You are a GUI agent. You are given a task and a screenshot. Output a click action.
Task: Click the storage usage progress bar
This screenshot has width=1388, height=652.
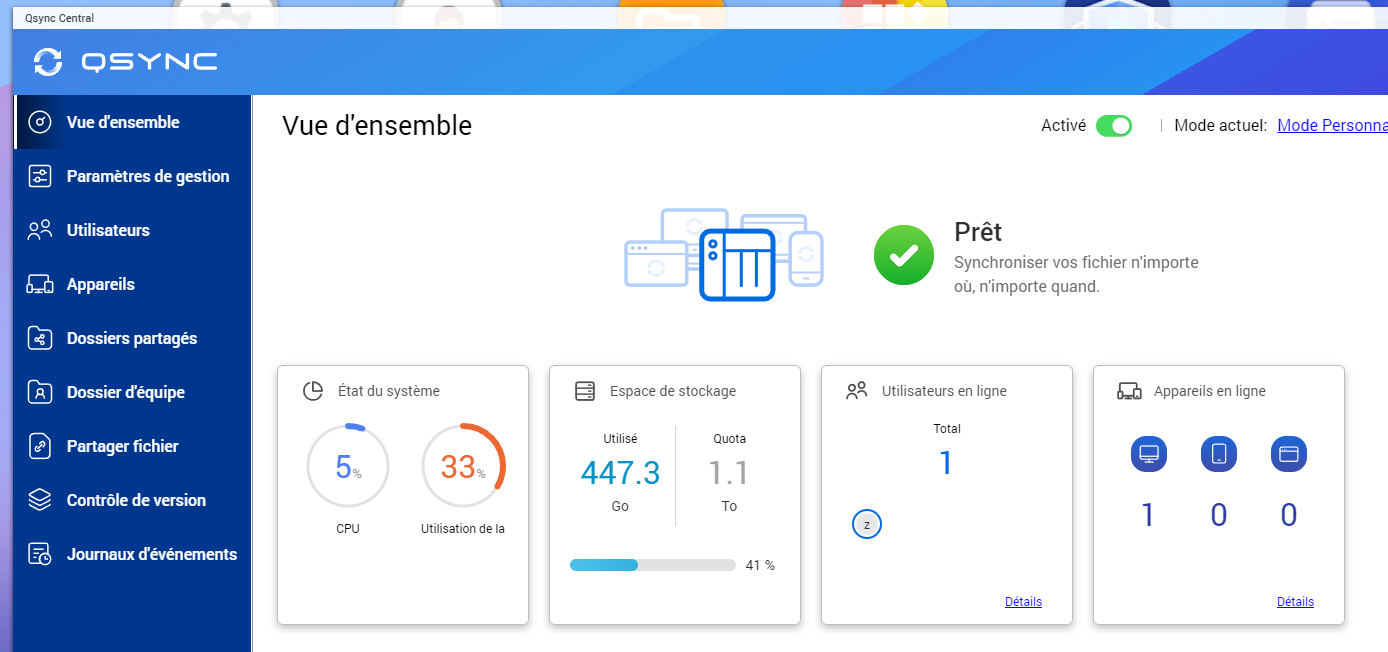pyautogui.click(x=652, y=565)
